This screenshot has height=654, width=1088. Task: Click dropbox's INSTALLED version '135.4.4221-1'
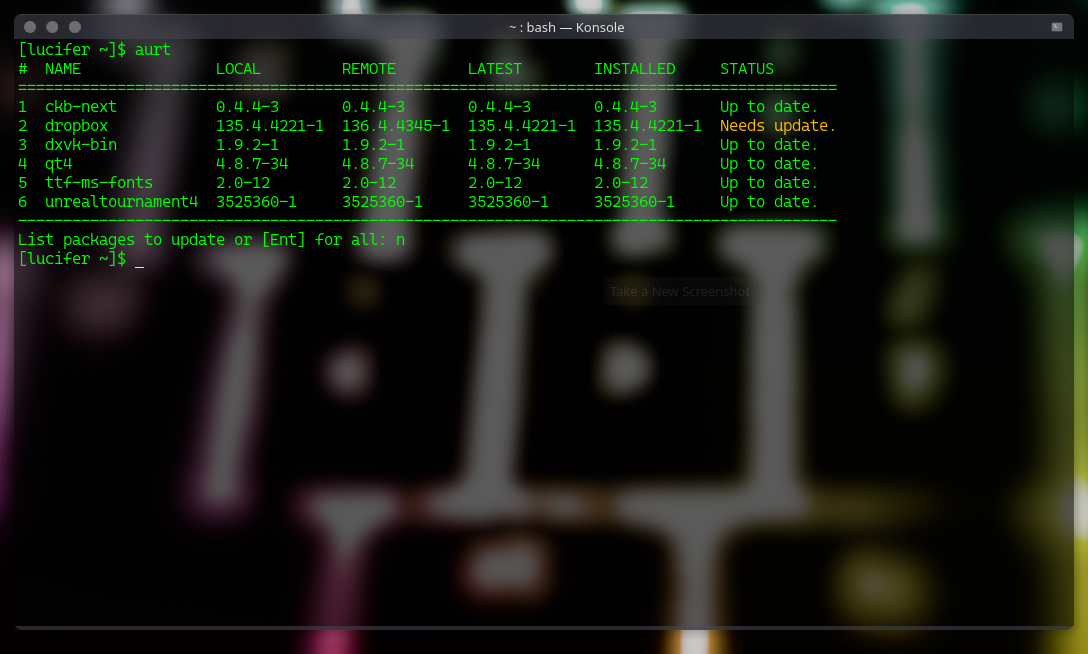(647, 126)
